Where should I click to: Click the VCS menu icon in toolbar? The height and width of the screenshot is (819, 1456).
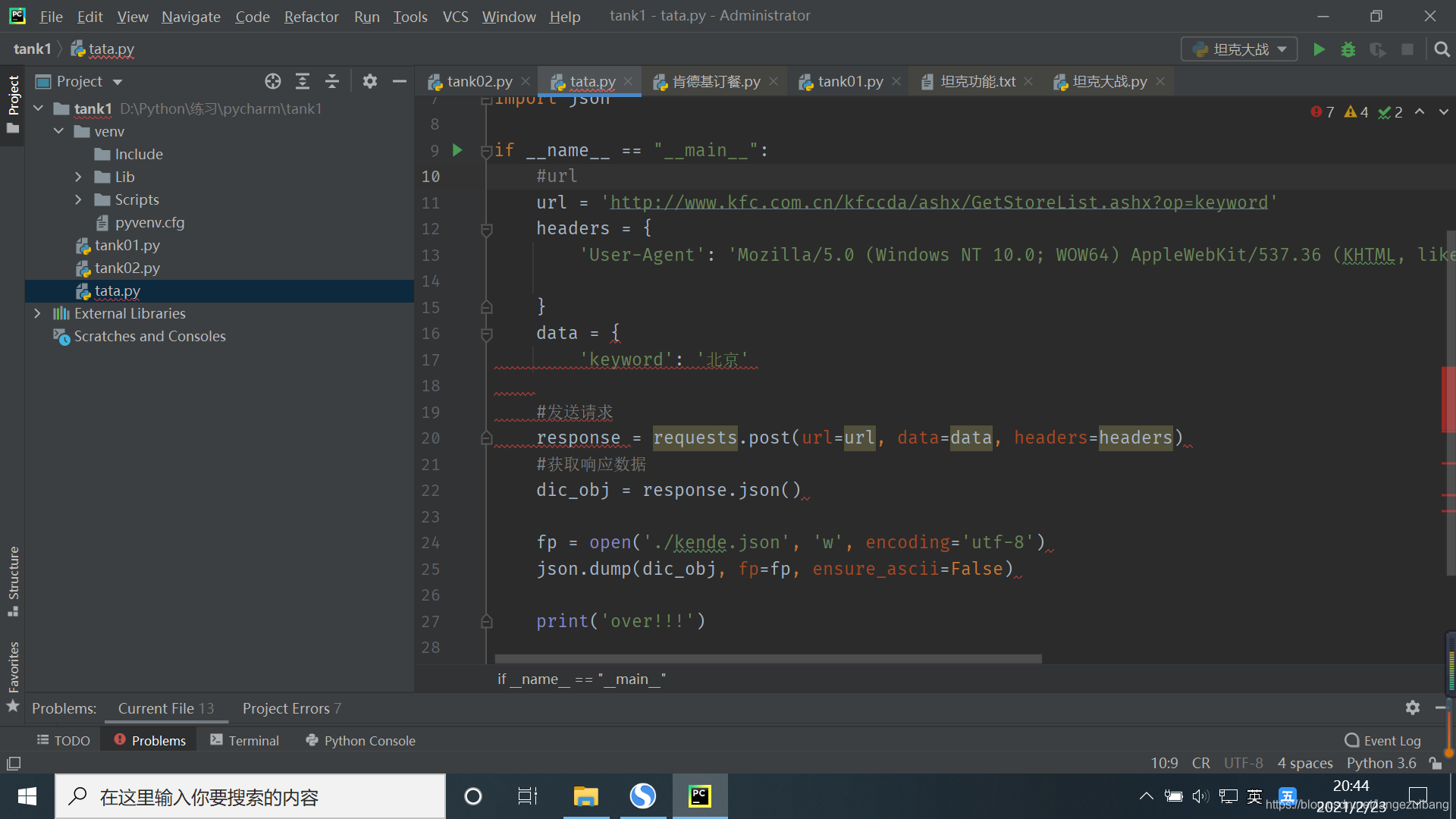tap(454, 15)
